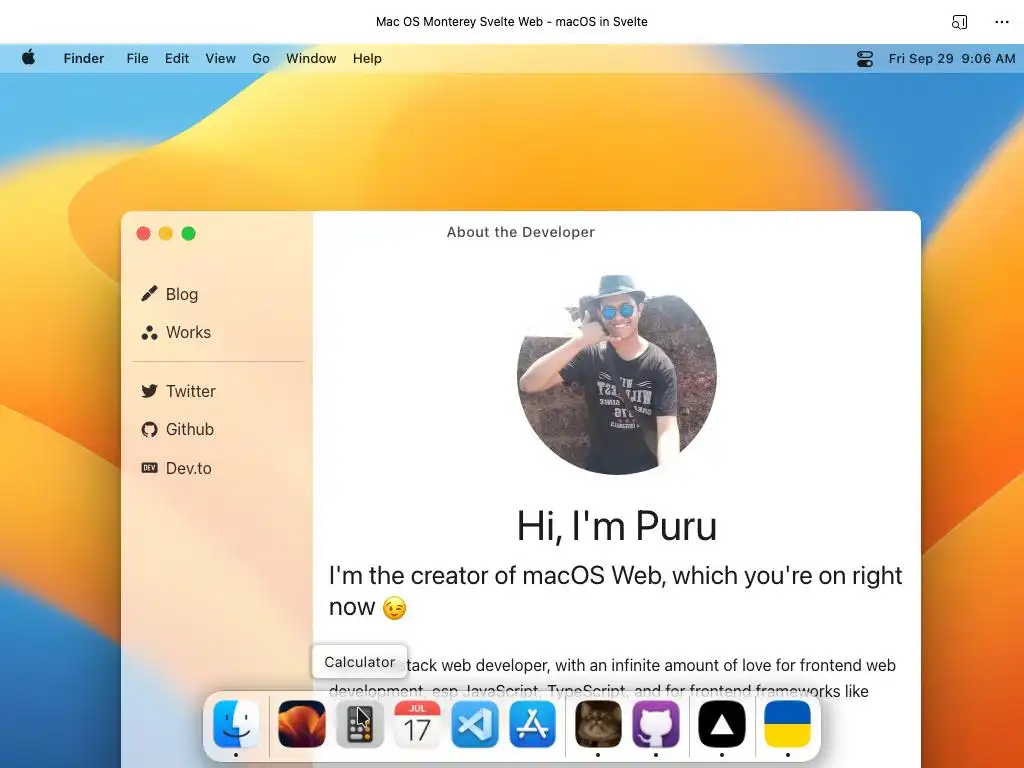Close the About the Developer window
1024x768 pixels.
pos(144,234)
